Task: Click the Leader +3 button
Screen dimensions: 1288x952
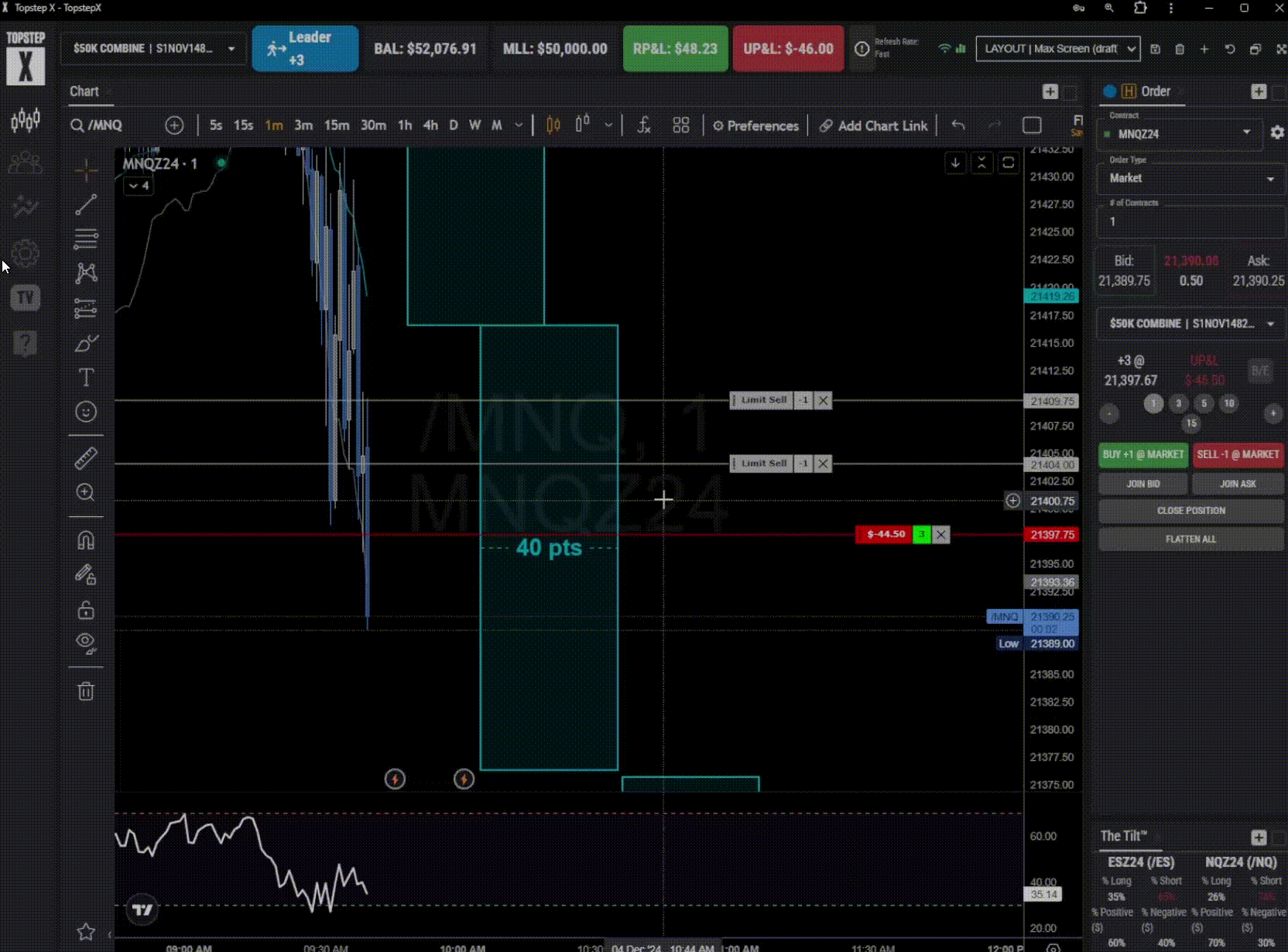Action: 305,49
